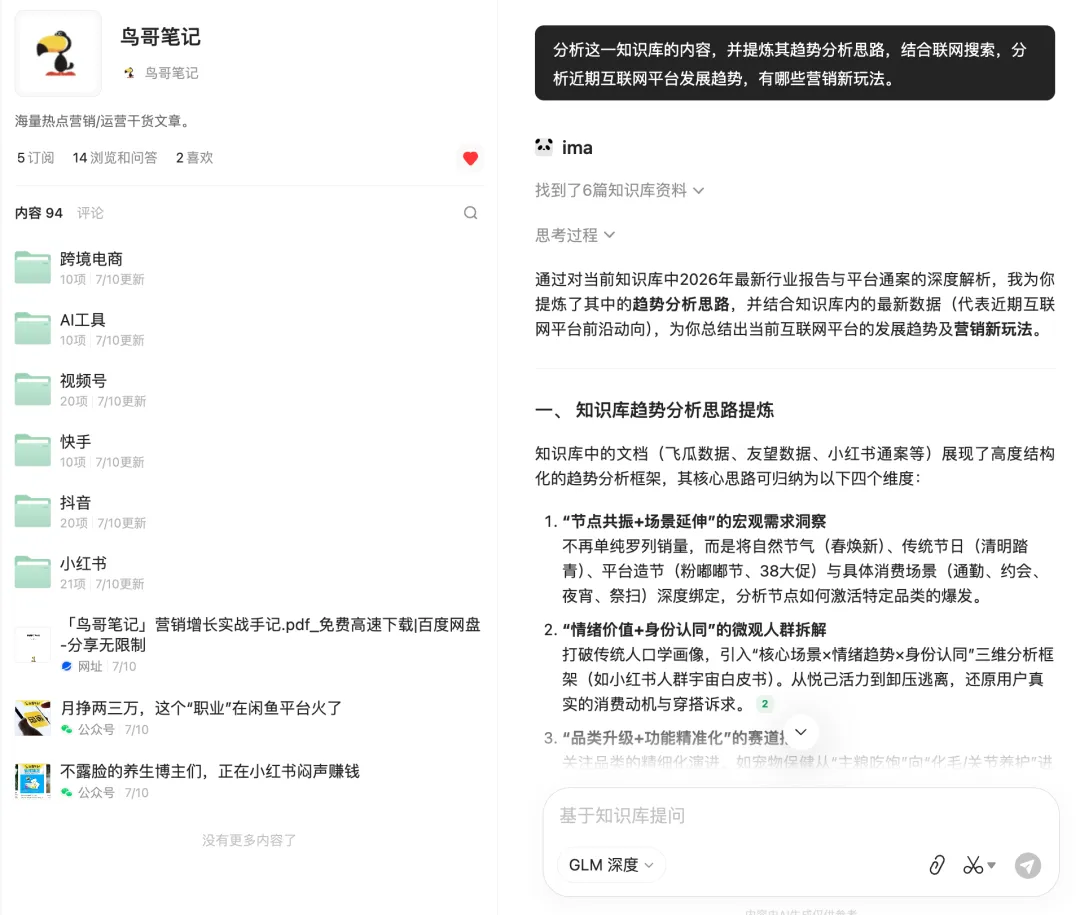
Task: Click the description 海量热点营销/运营干货文章
Action: click(x=103, y=121)
